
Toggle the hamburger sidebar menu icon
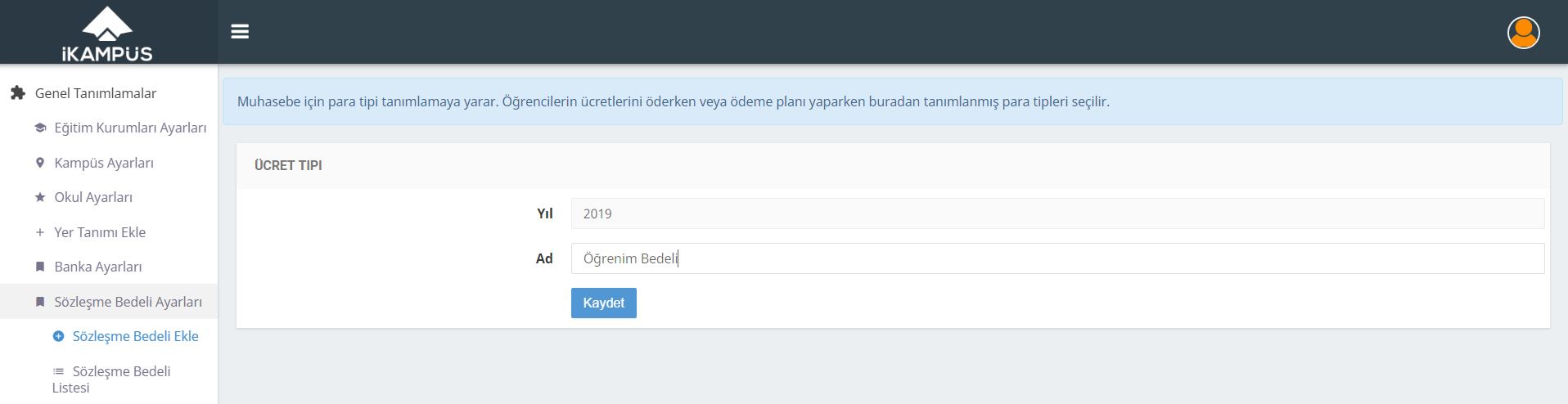240,32
